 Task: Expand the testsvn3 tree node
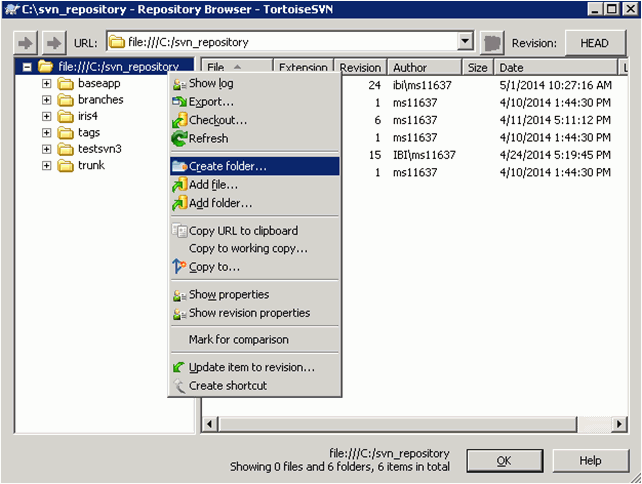(x=47, y=149)
